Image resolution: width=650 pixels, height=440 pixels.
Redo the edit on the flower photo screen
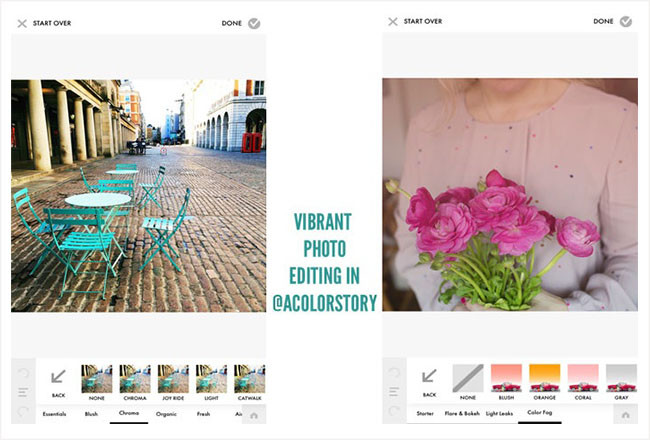click(x=394, y=411)
